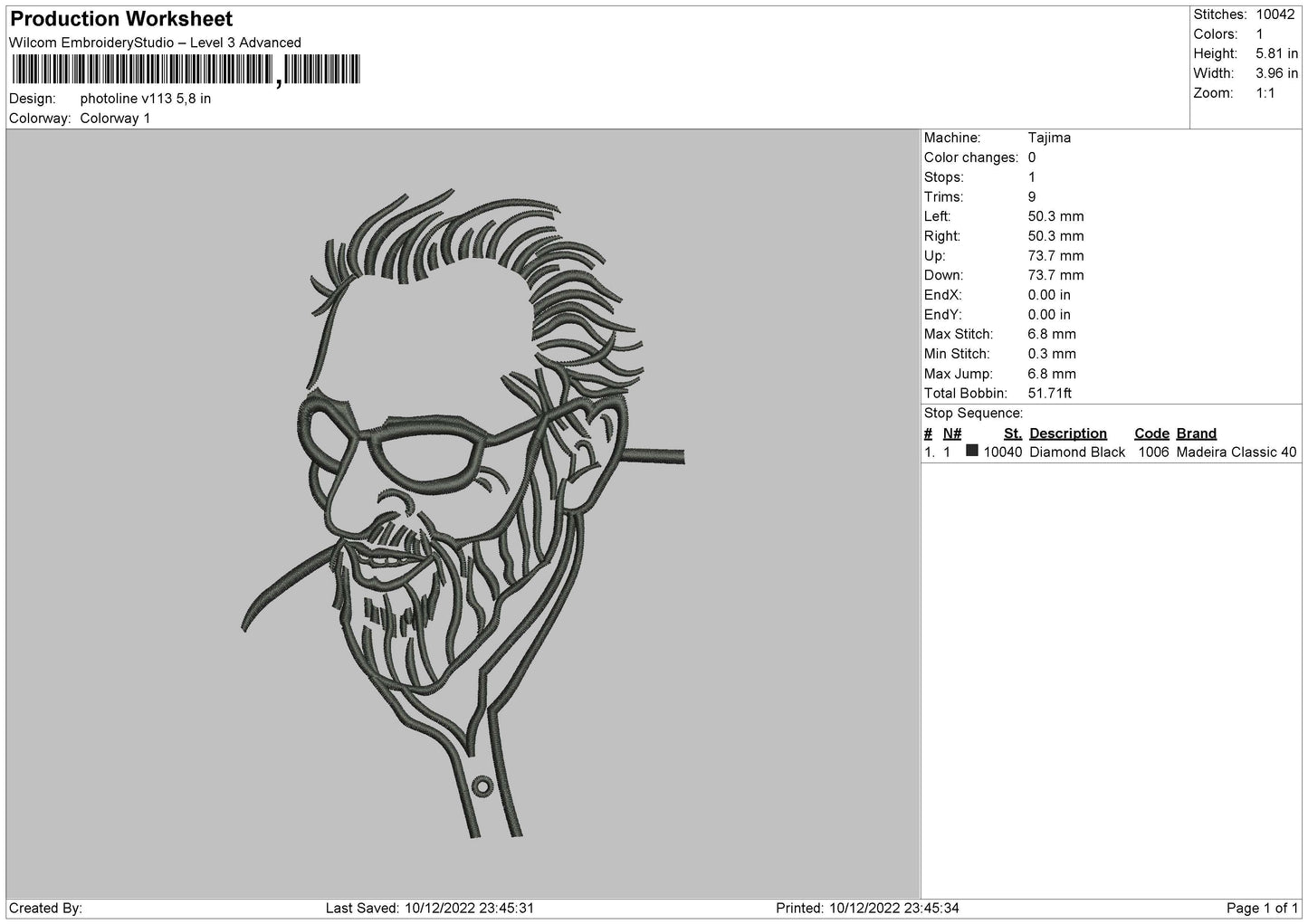
Task: Click the Min Stitch value 0.3 mm
Action: (1052, 354)
